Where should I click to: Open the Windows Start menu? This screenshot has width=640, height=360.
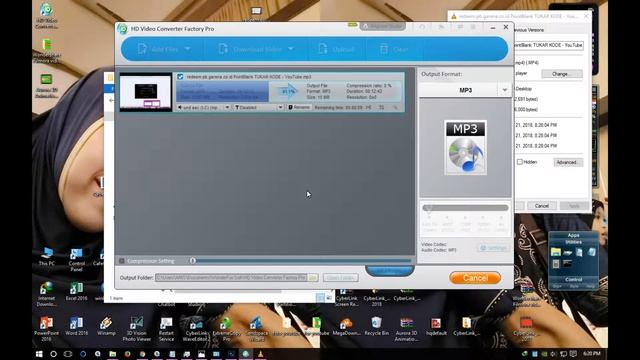tap(39, 354)
